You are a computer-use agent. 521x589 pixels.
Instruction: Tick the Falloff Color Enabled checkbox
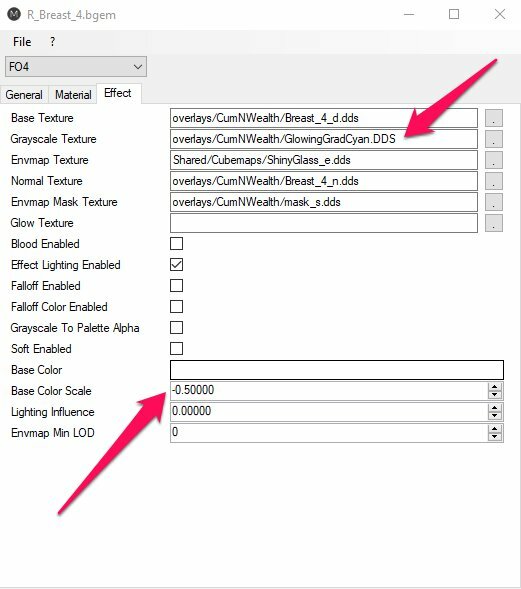coord(177,307)
